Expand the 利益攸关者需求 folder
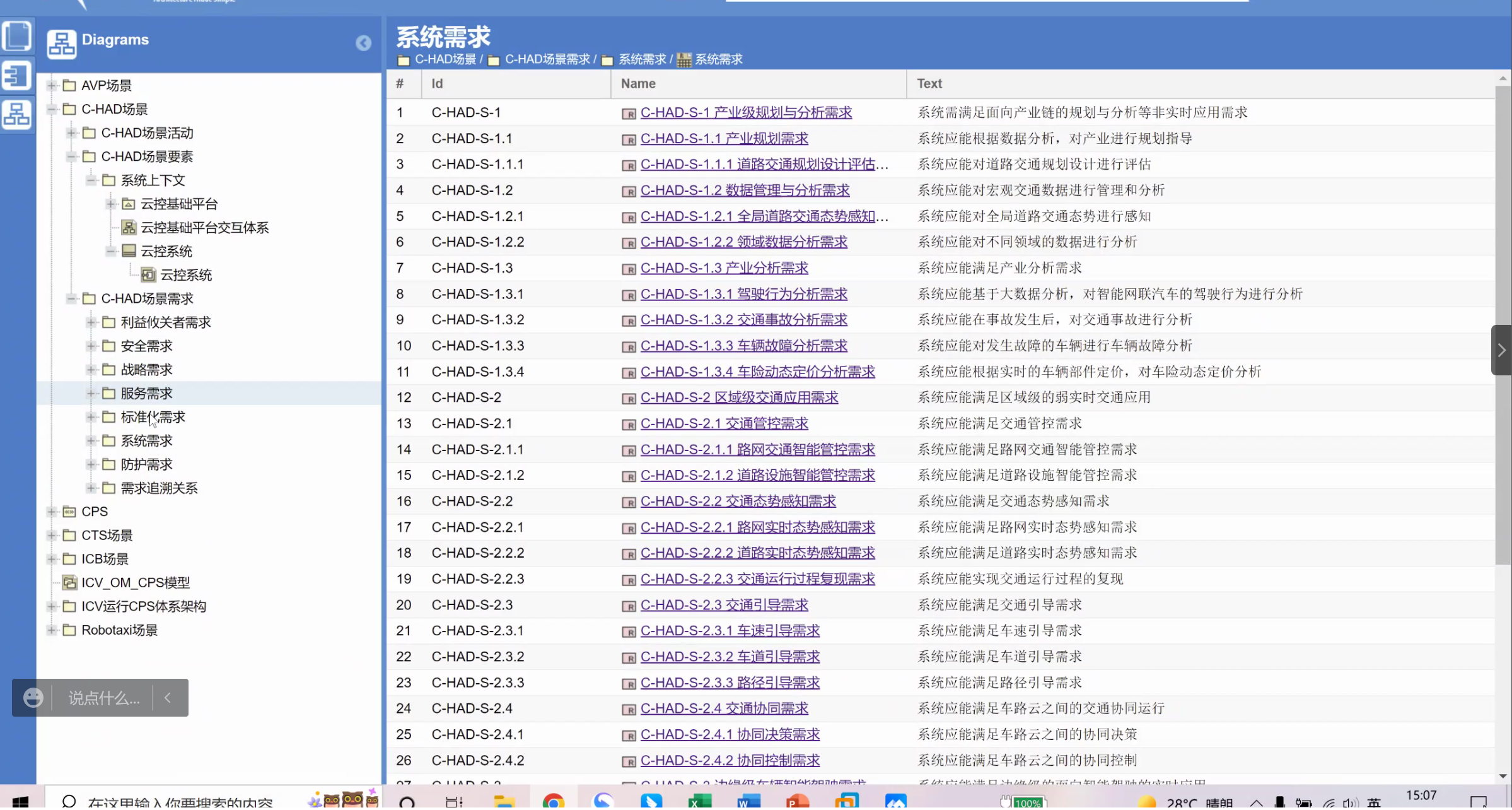The width and height of the screenshot is (1512, 810). coord(91,322)
